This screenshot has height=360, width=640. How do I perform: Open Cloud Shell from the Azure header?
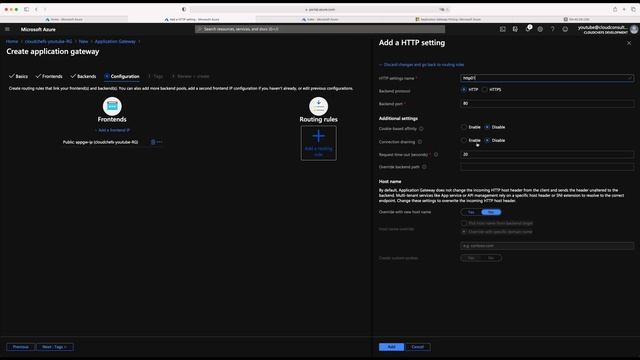[x=502, y=29]
